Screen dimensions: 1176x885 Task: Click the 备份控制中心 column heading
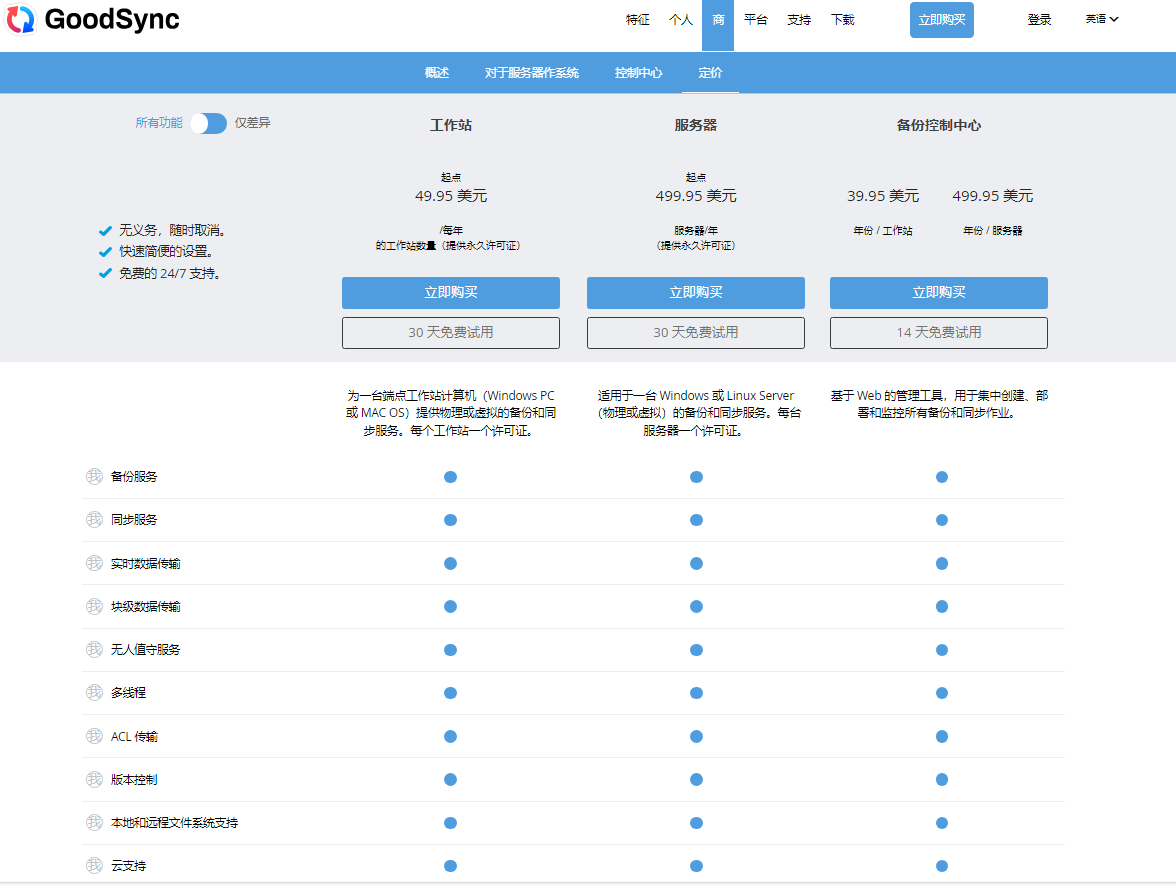(x=938, y=125)
